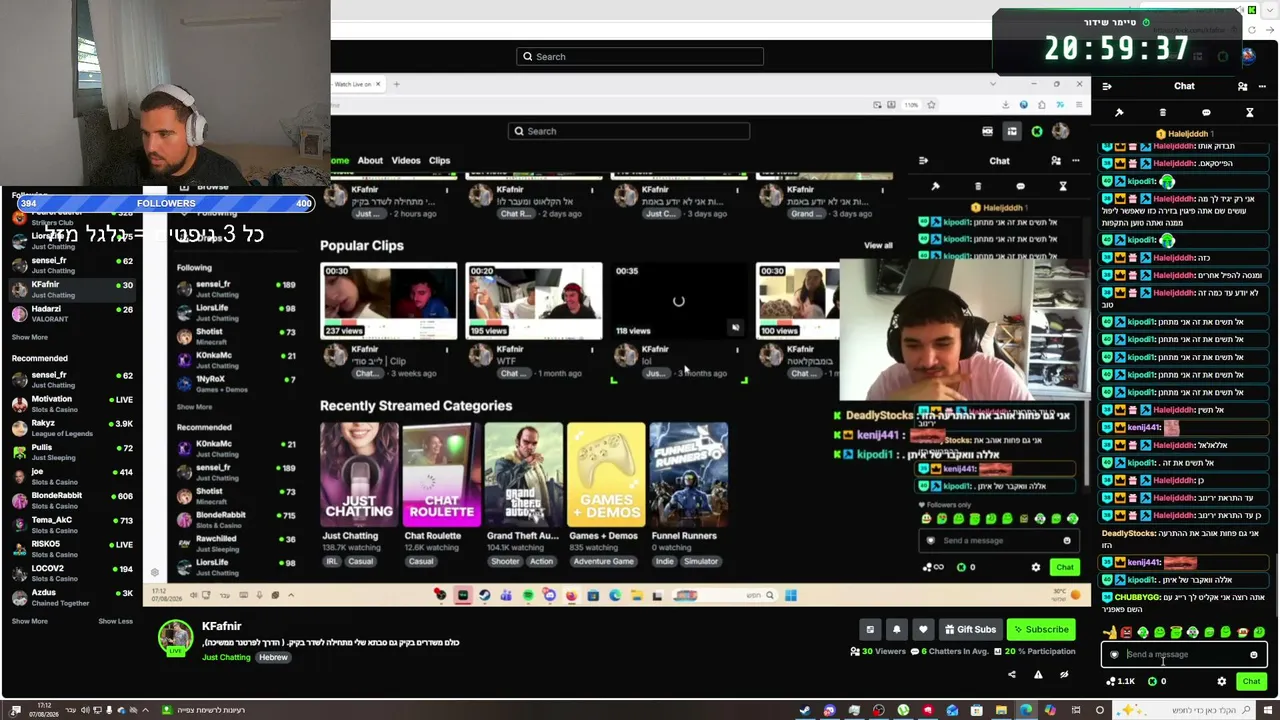
Task: Open outer chat users list icon
Action: tap(1242, 87)
